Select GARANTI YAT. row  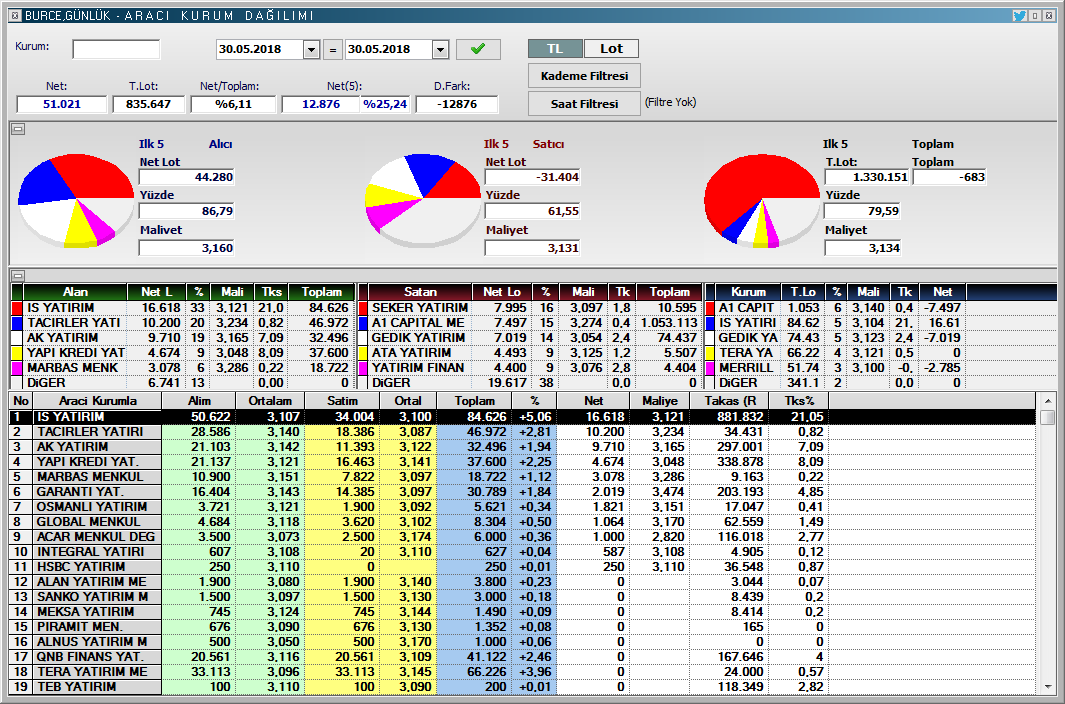pos(522,491)
